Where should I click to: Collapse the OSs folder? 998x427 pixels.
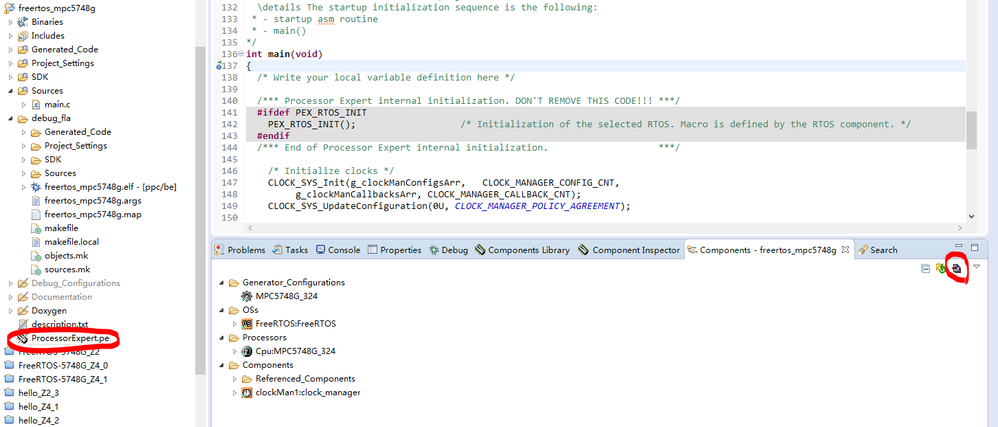pyautogui.click(x=221, y=310)
